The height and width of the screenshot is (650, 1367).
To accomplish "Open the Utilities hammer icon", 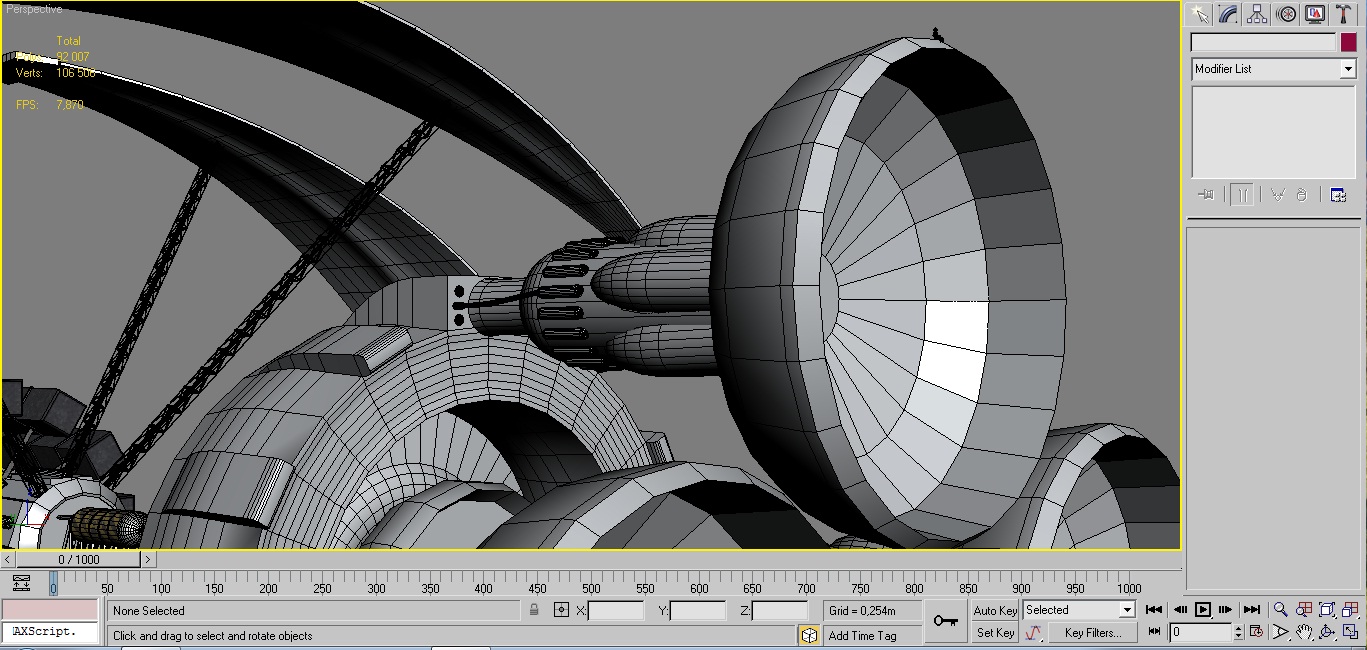I will (x=1344, y=14).
